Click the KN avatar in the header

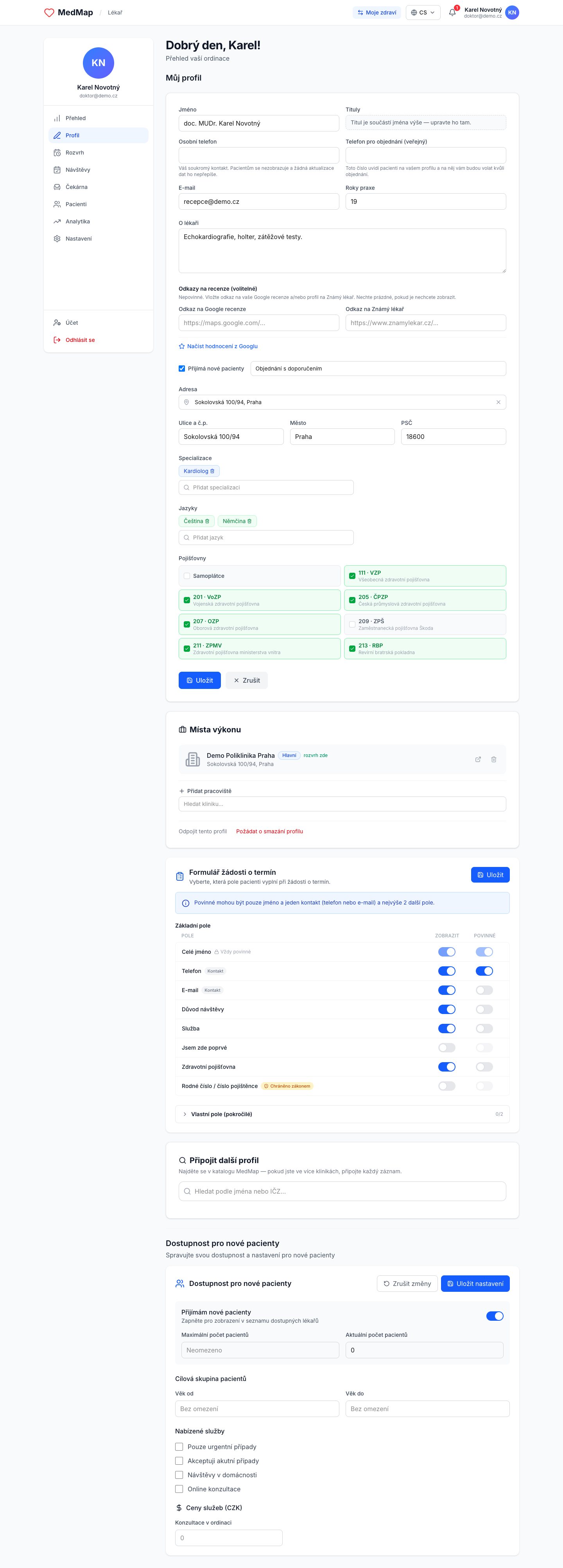(x=512, y=13)
